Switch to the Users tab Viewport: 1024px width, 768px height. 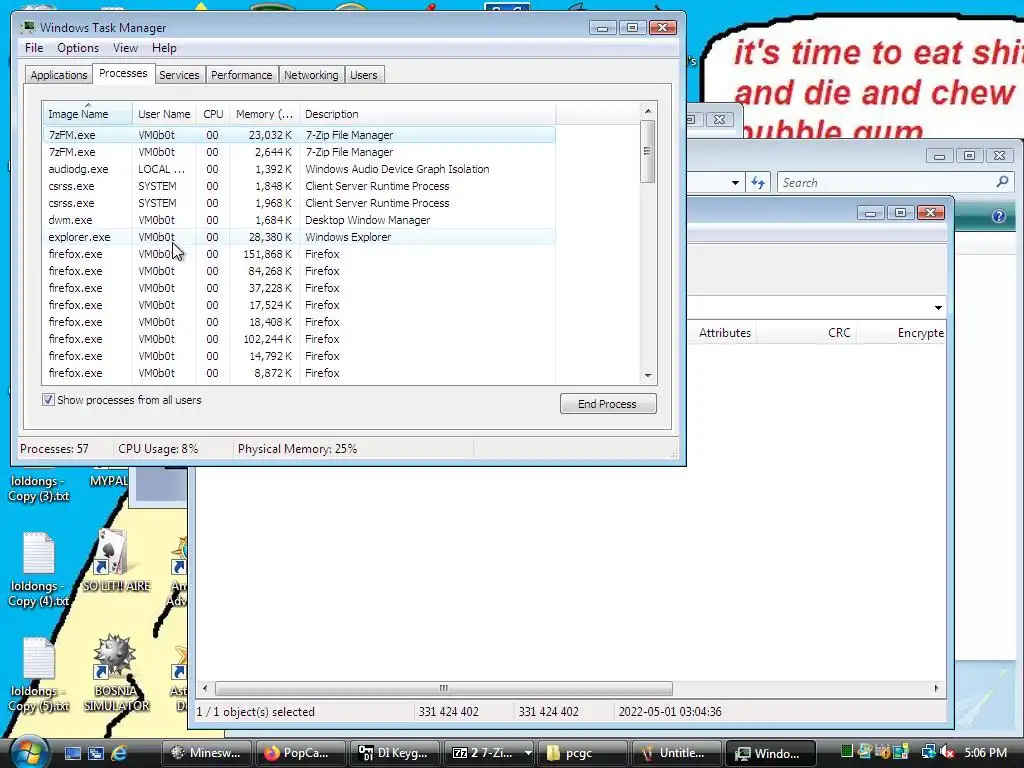click(x=364, y=75)
